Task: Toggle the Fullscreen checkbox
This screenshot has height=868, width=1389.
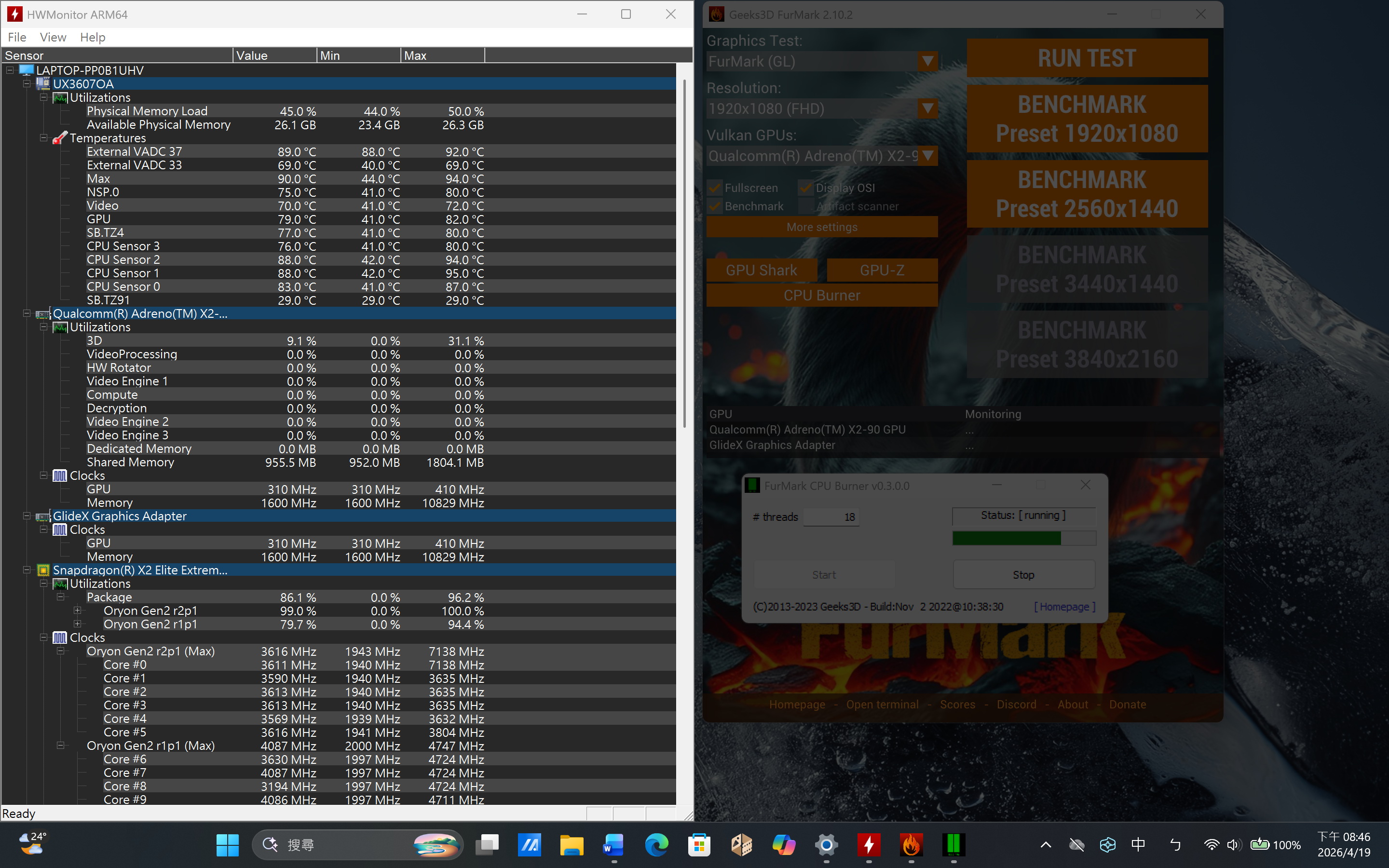Action: click(x=715, y=188)
